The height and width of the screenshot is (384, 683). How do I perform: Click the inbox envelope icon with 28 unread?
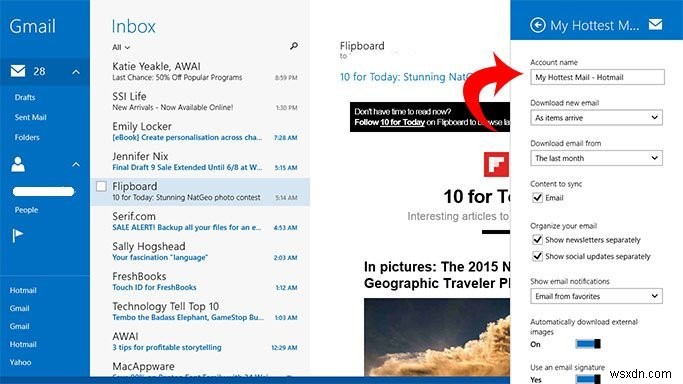18,71
